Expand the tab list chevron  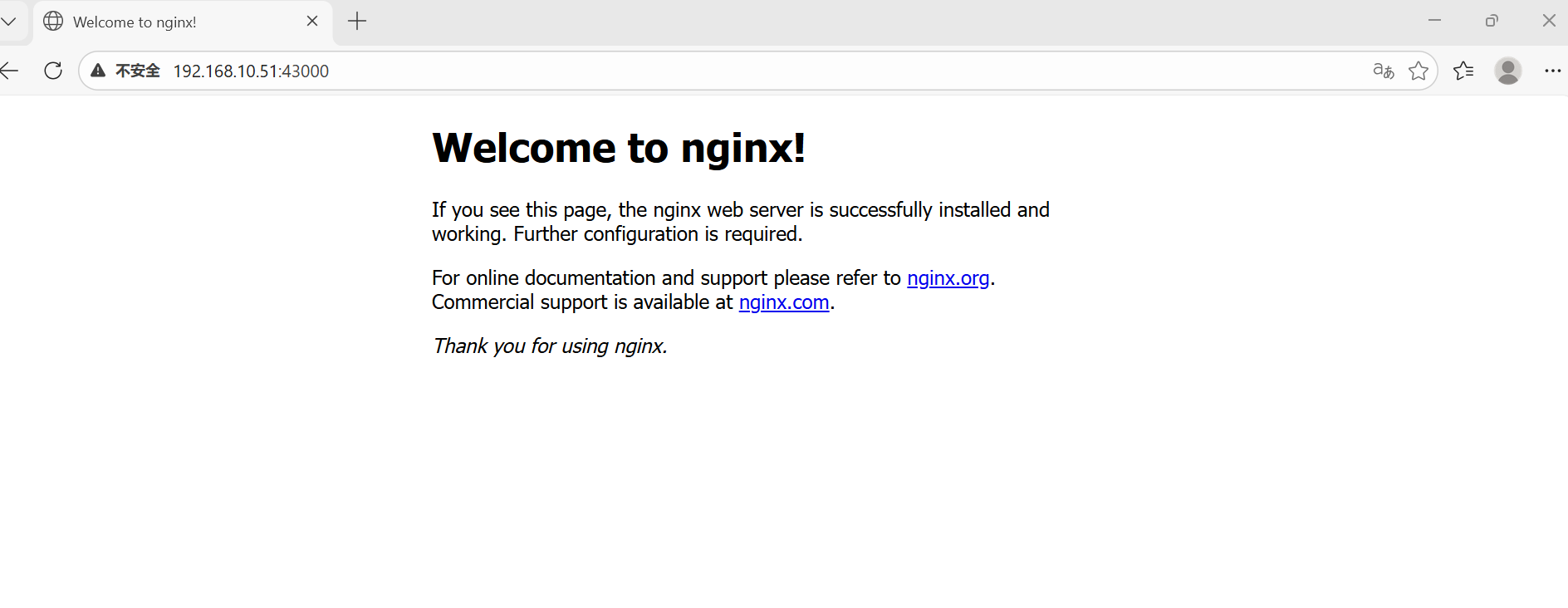[x=8, y=22]
